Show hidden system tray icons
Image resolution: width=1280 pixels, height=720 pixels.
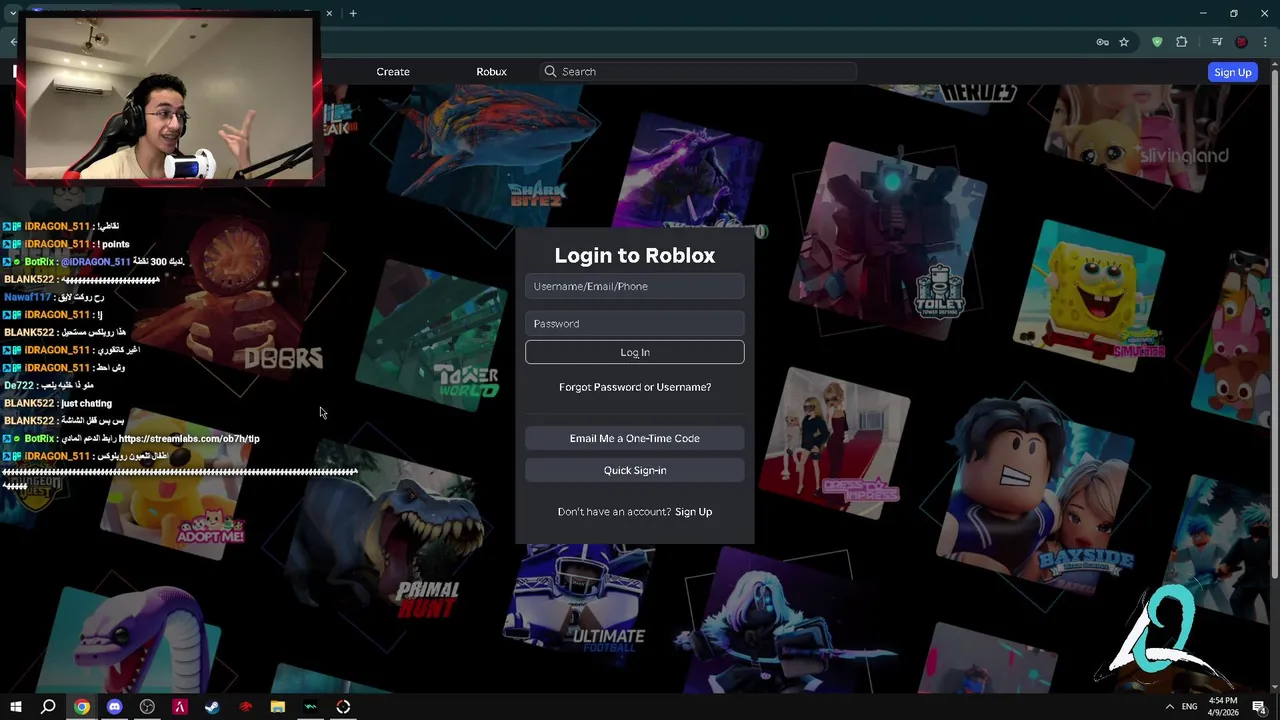(x=1170, y=707)
